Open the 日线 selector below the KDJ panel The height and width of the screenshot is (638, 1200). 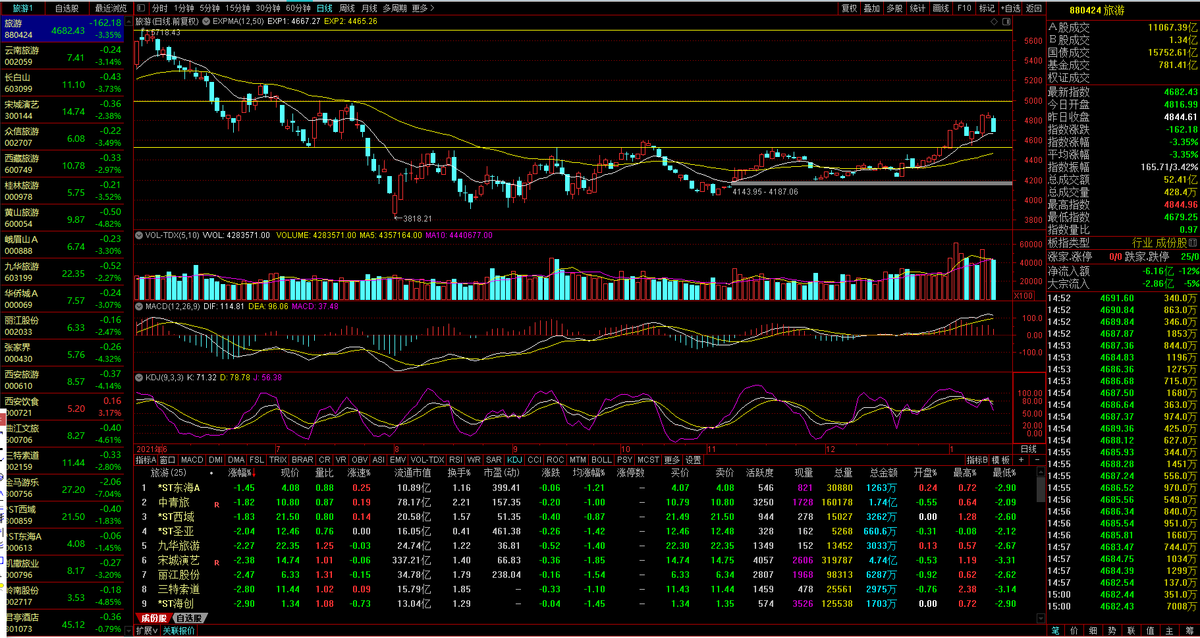(x=1028, y=449)
